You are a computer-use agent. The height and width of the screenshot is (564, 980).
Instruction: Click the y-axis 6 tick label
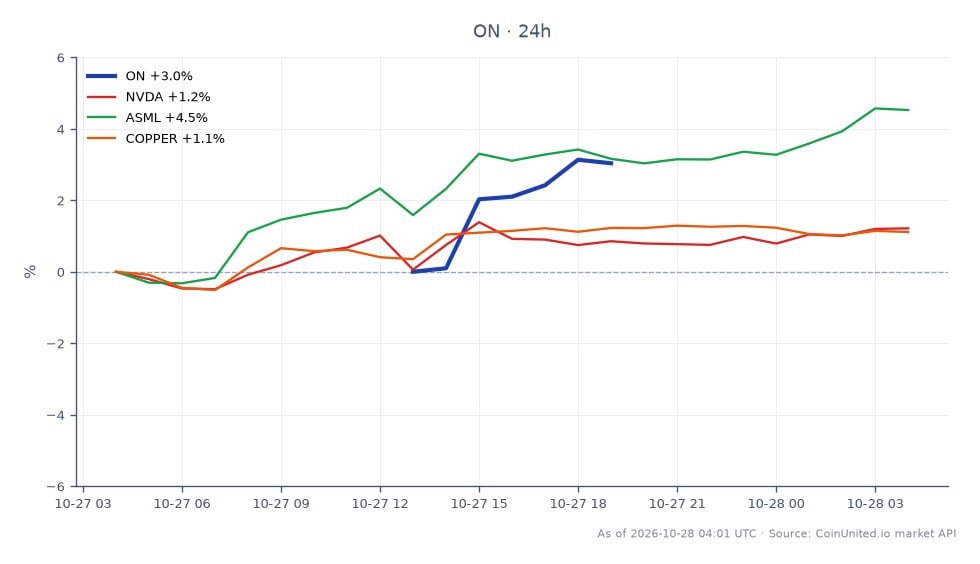(x=61, y=58)
